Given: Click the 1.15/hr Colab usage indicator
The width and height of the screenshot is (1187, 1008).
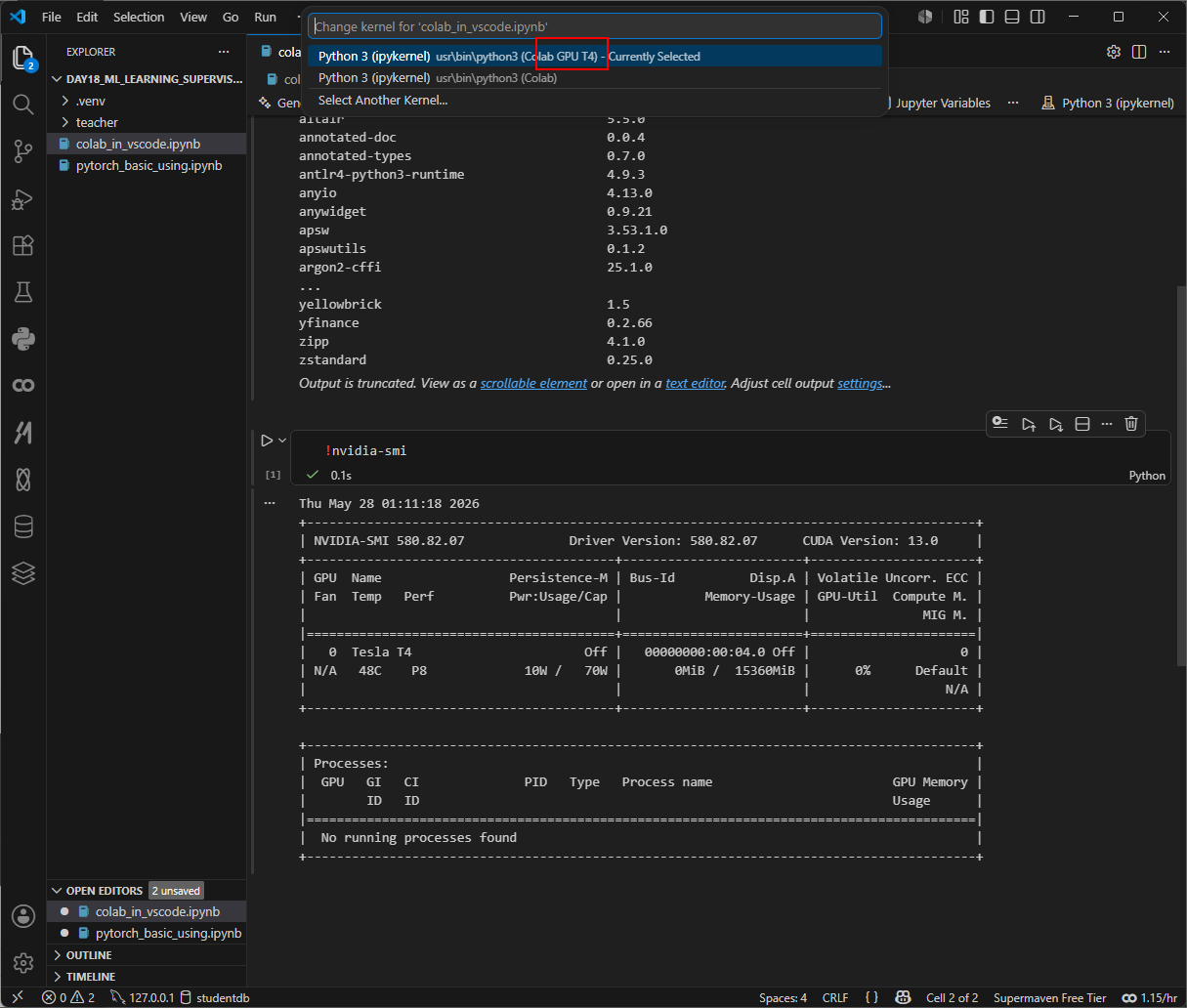Looking at the screenshot, I should coord(1148,997).
